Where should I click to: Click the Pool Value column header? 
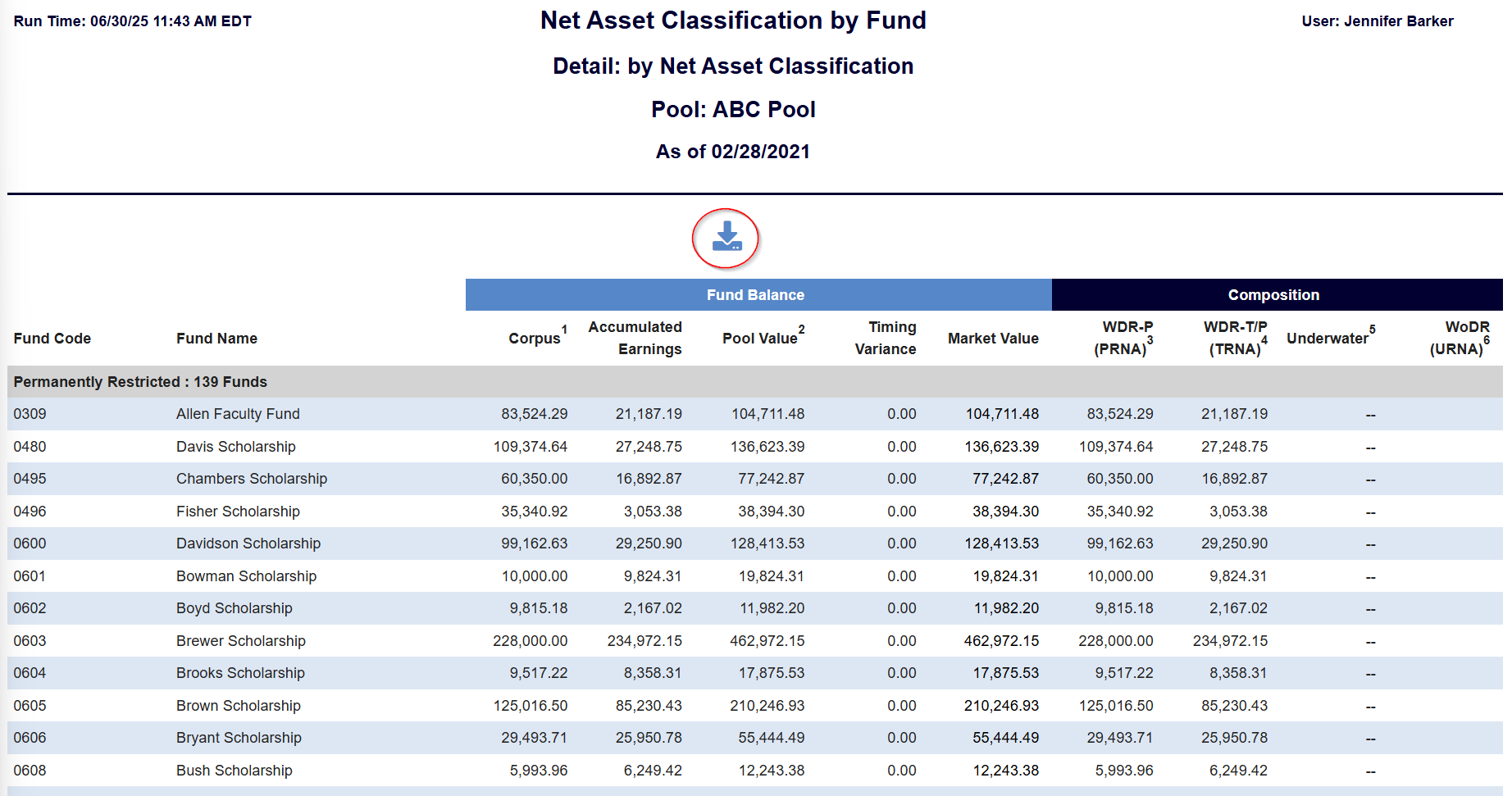click(x=763, y=337)
